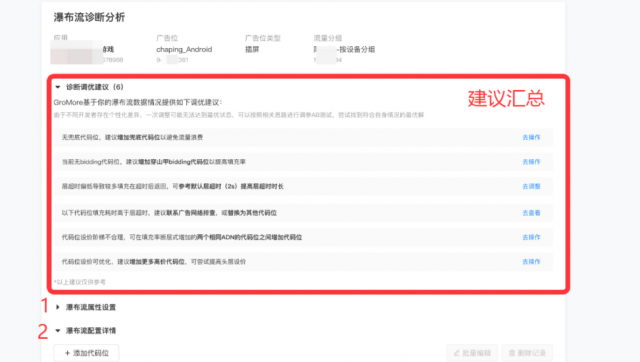The width and height of the screenshot is (640, 362).
Task: Select the 按设备分组 traffic group value
Action: [x=357, y=49]
